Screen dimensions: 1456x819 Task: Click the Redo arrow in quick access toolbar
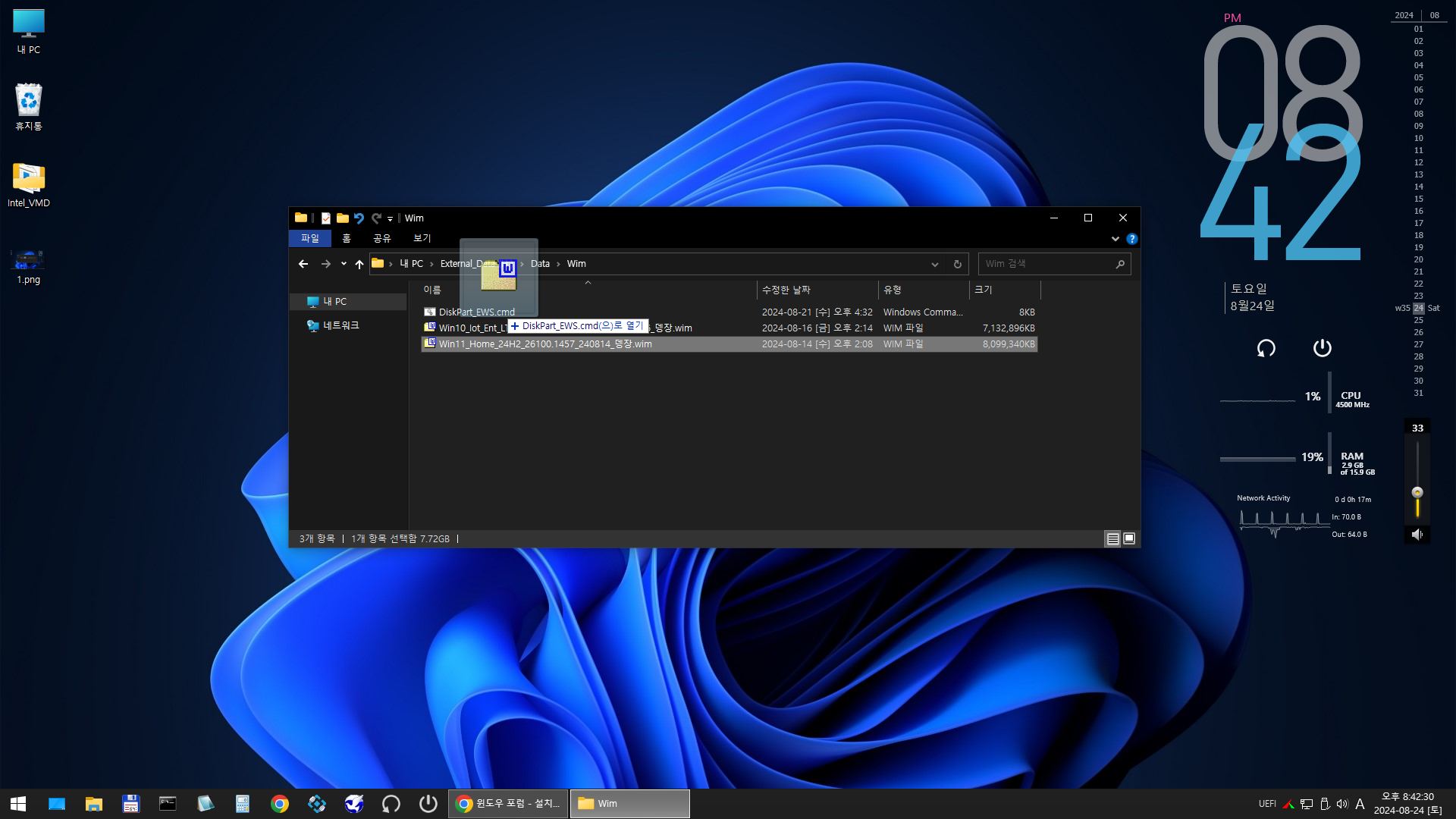[x=375, y=218]
